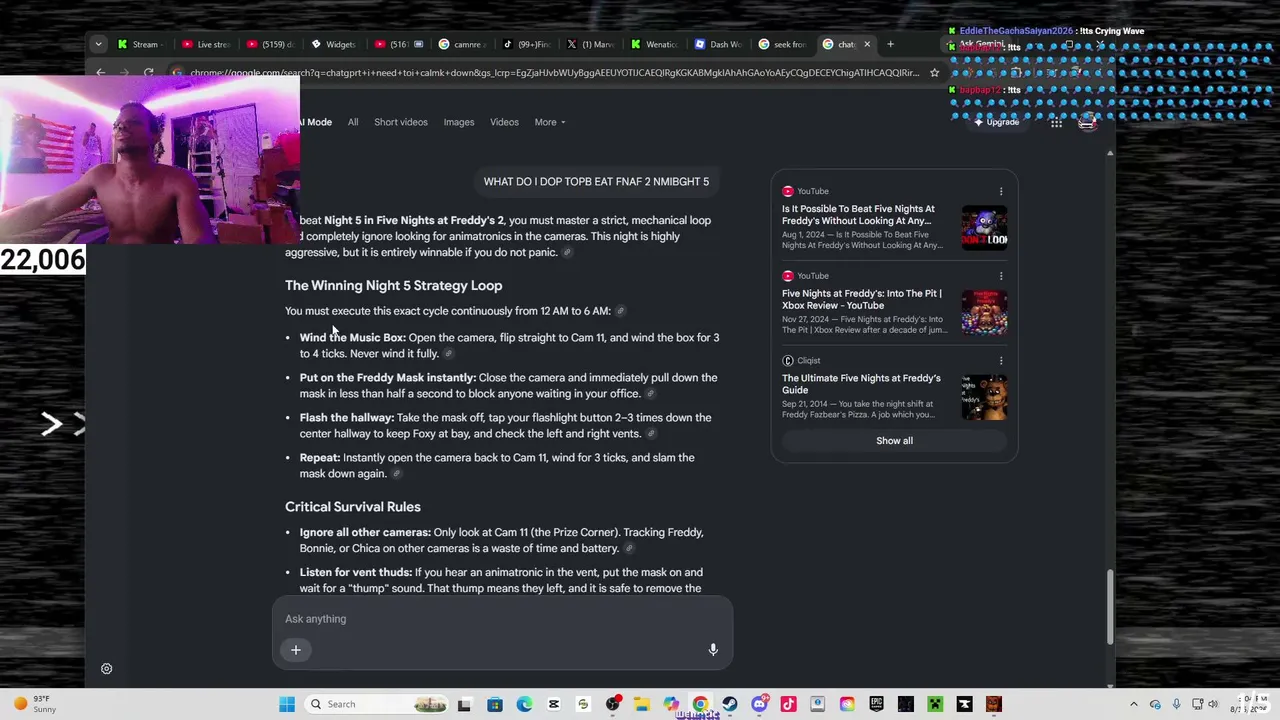The height and width of the screenshot is (720, 1280).
Task: Open Minecraft from the taskbar
Action: [935, 704]
